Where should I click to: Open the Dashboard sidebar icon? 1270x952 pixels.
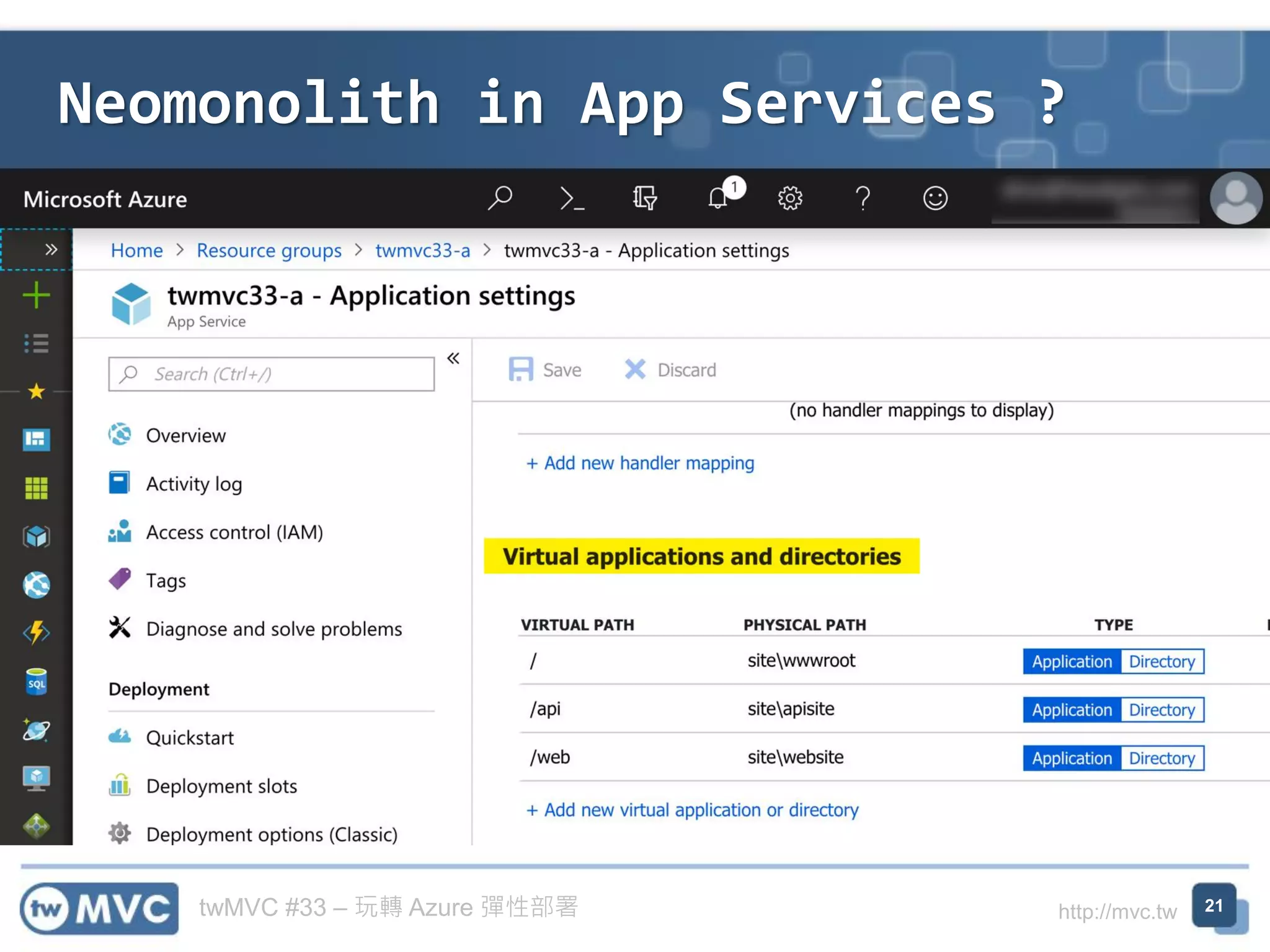point(36,439)
